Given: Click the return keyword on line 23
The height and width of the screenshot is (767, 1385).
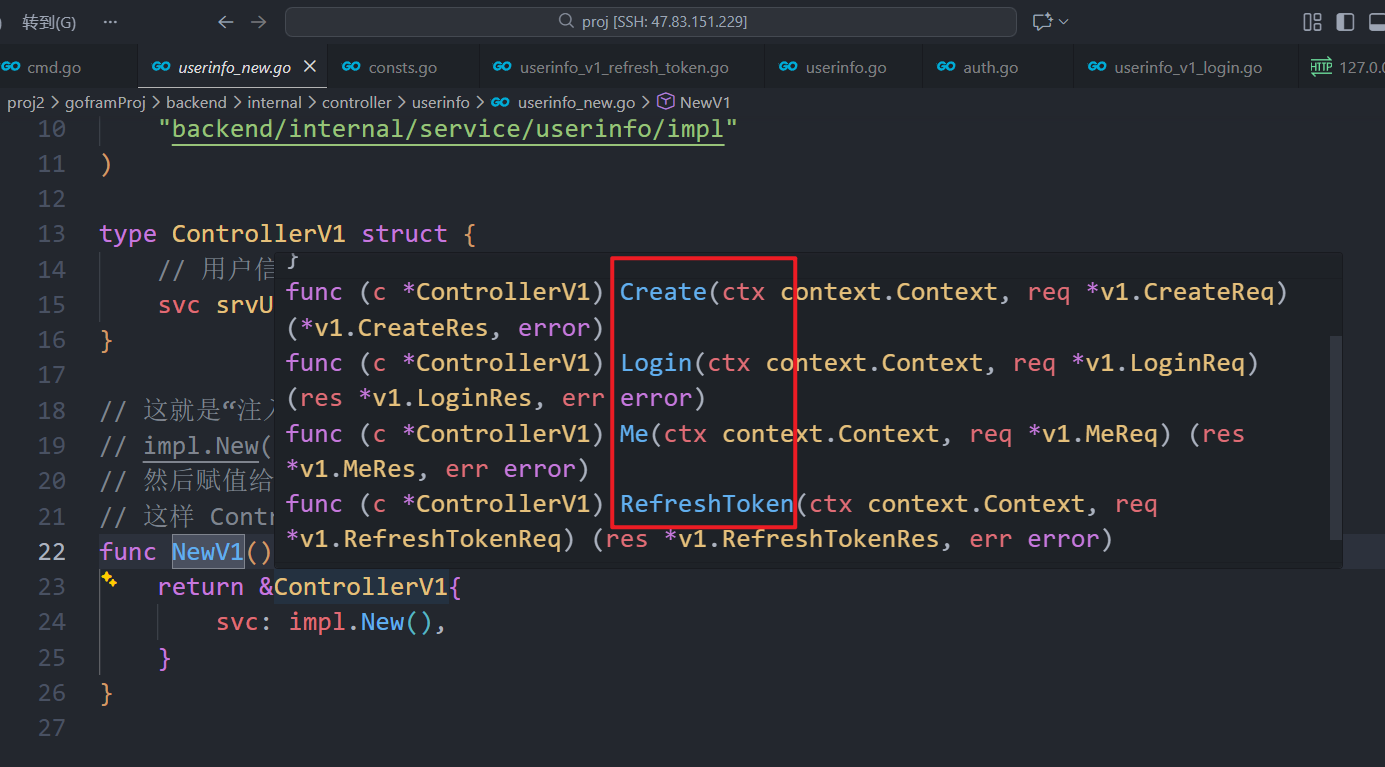Looking at the screenshot, I should 201,587.
